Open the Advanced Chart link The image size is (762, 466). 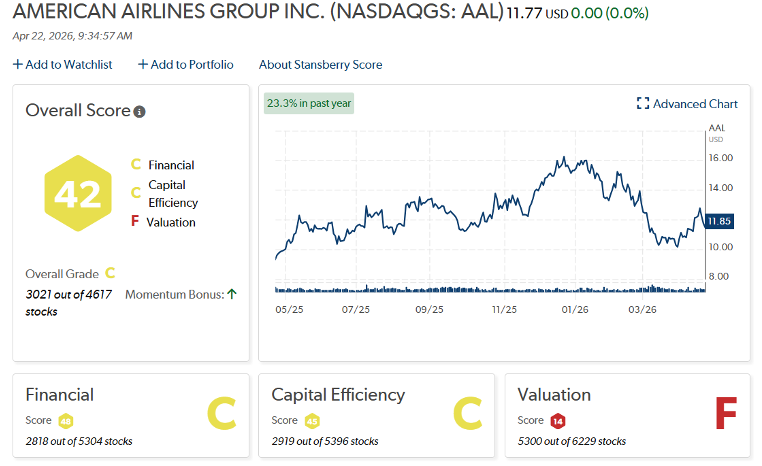click(695, 104)
